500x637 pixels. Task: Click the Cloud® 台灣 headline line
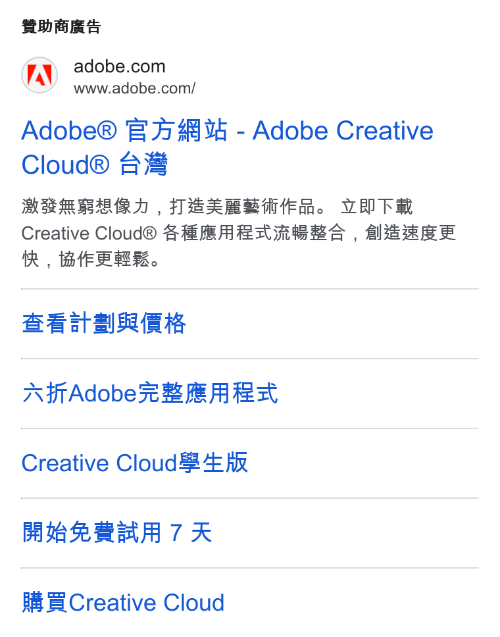94,165
